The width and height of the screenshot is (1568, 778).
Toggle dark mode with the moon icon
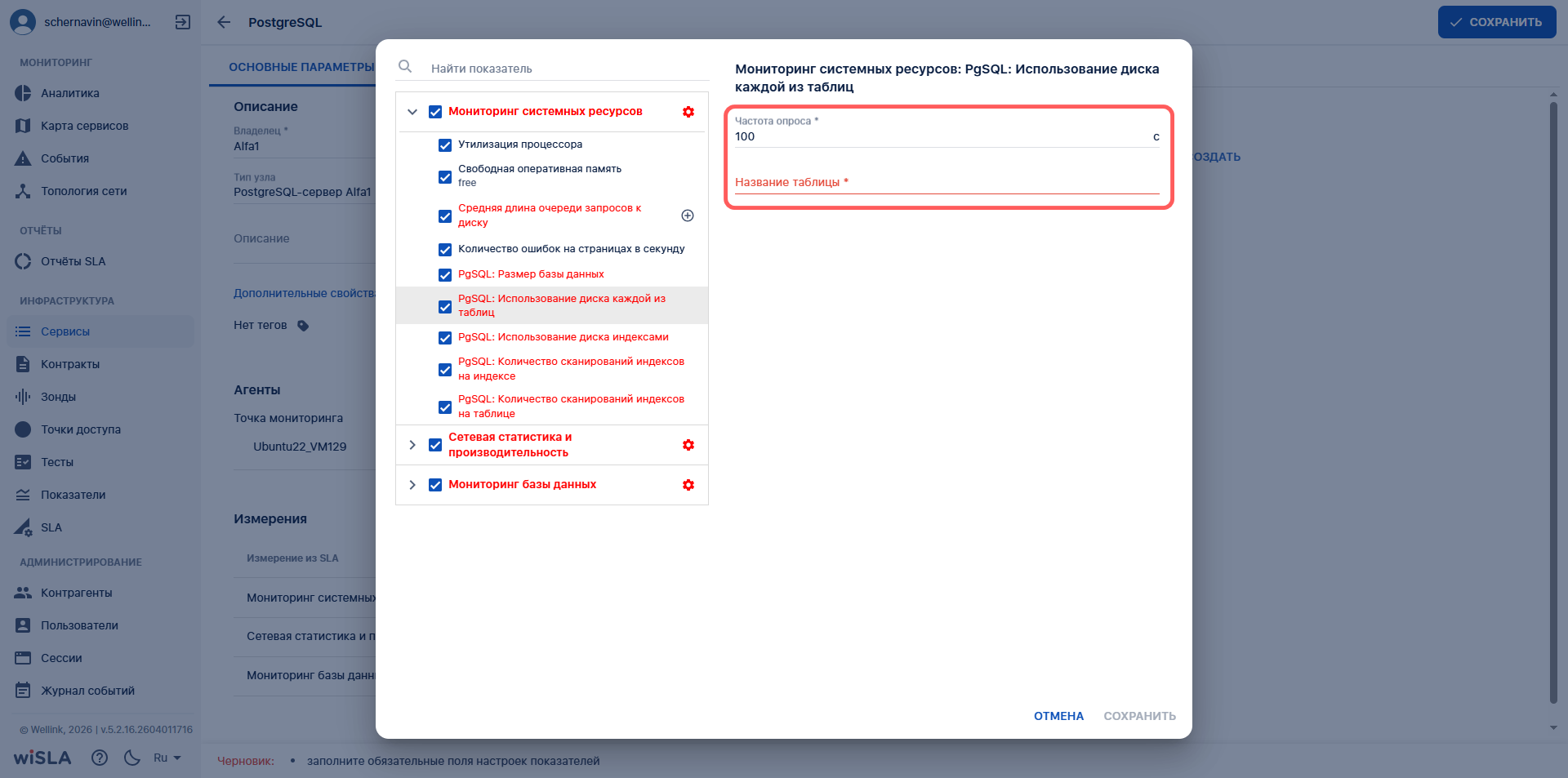click(132, 758)
